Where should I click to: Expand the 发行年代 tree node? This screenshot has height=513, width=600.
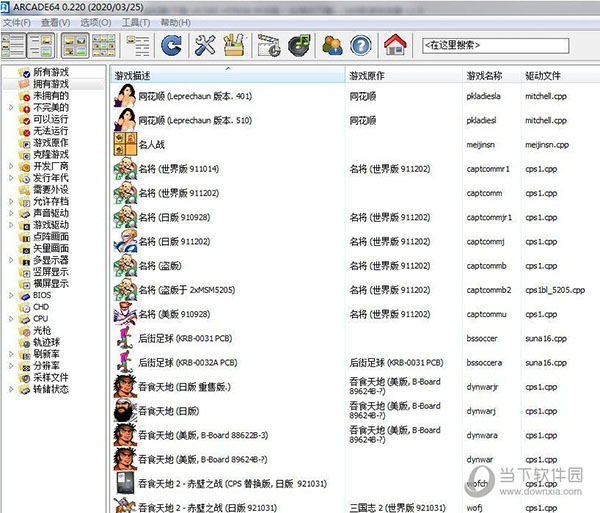click(11, 178)
